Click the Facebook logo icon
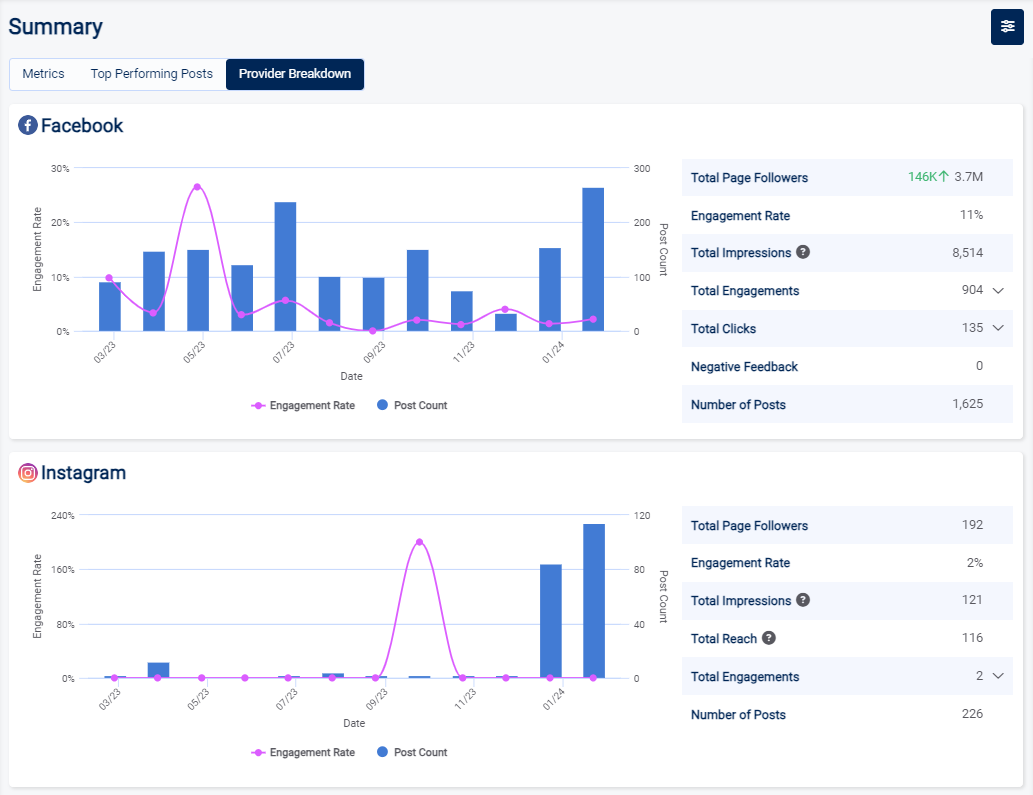Viewport: 1033px width, 795px height. [28, 126]
